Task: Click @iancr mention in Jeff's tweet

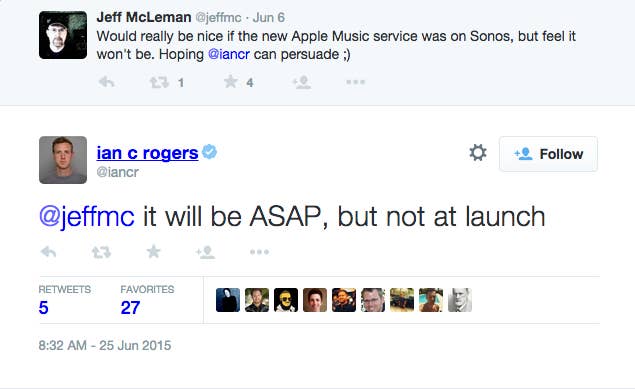Action: click(229, 54)
